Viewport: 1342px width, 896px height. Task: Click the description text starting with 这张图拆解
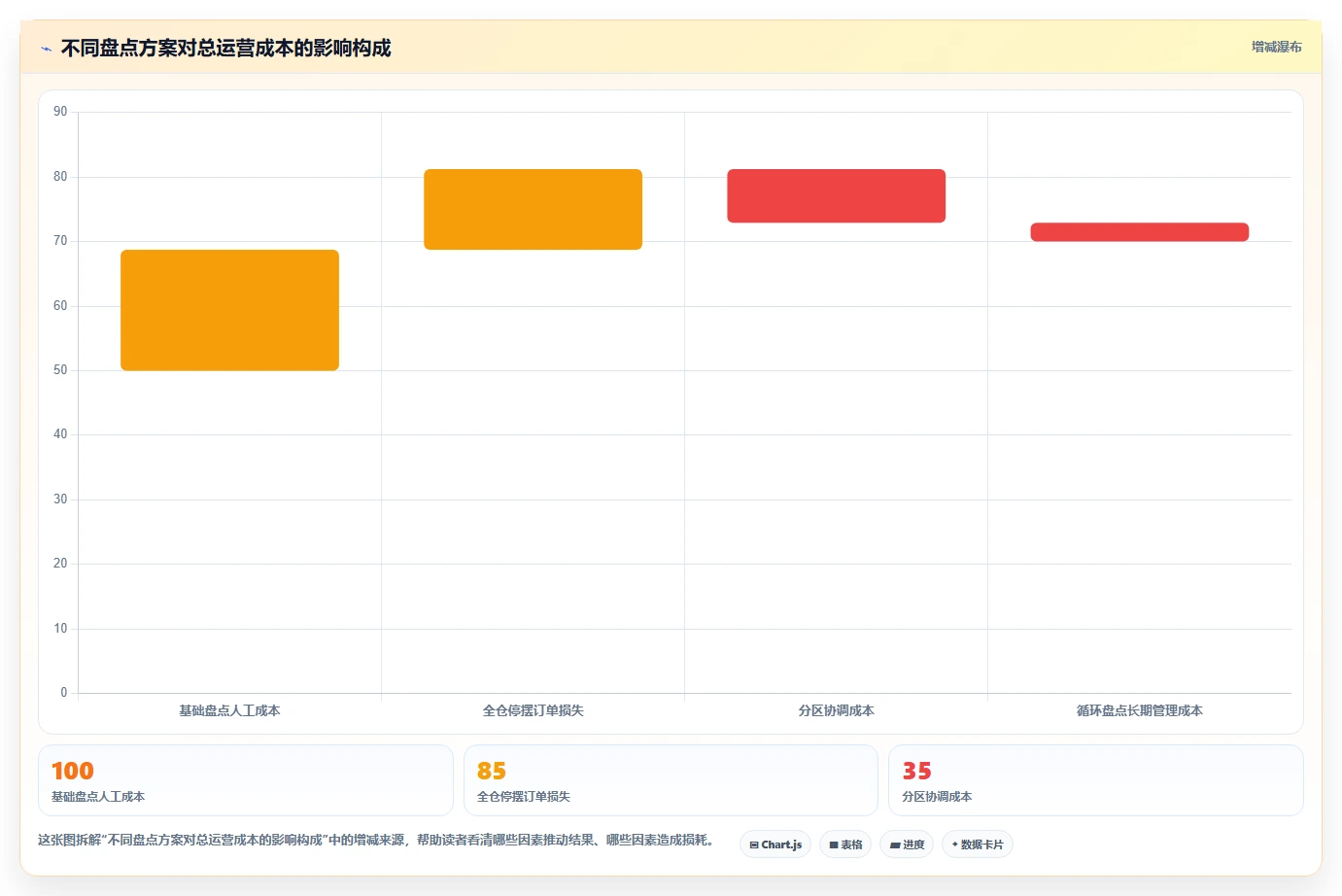tap(377, 840)
